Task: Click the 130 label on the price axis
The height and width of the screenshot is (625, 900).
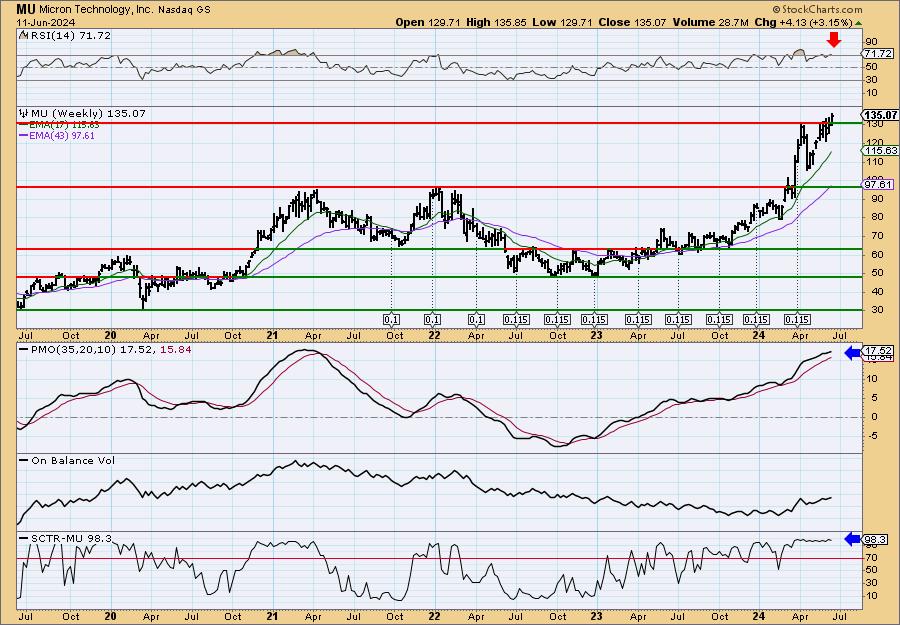Action: click(x=874, y=125)
